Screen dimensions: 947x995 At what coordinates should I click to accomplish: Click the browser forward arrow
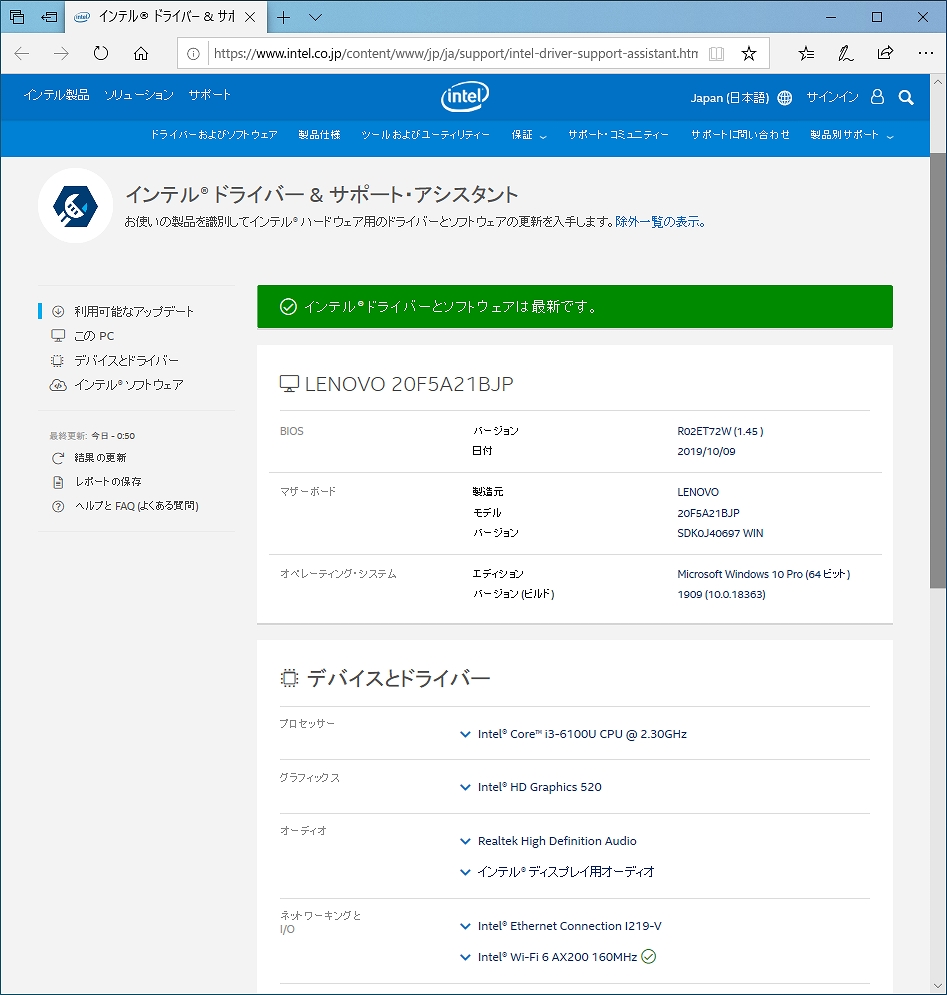click(61, 53)
